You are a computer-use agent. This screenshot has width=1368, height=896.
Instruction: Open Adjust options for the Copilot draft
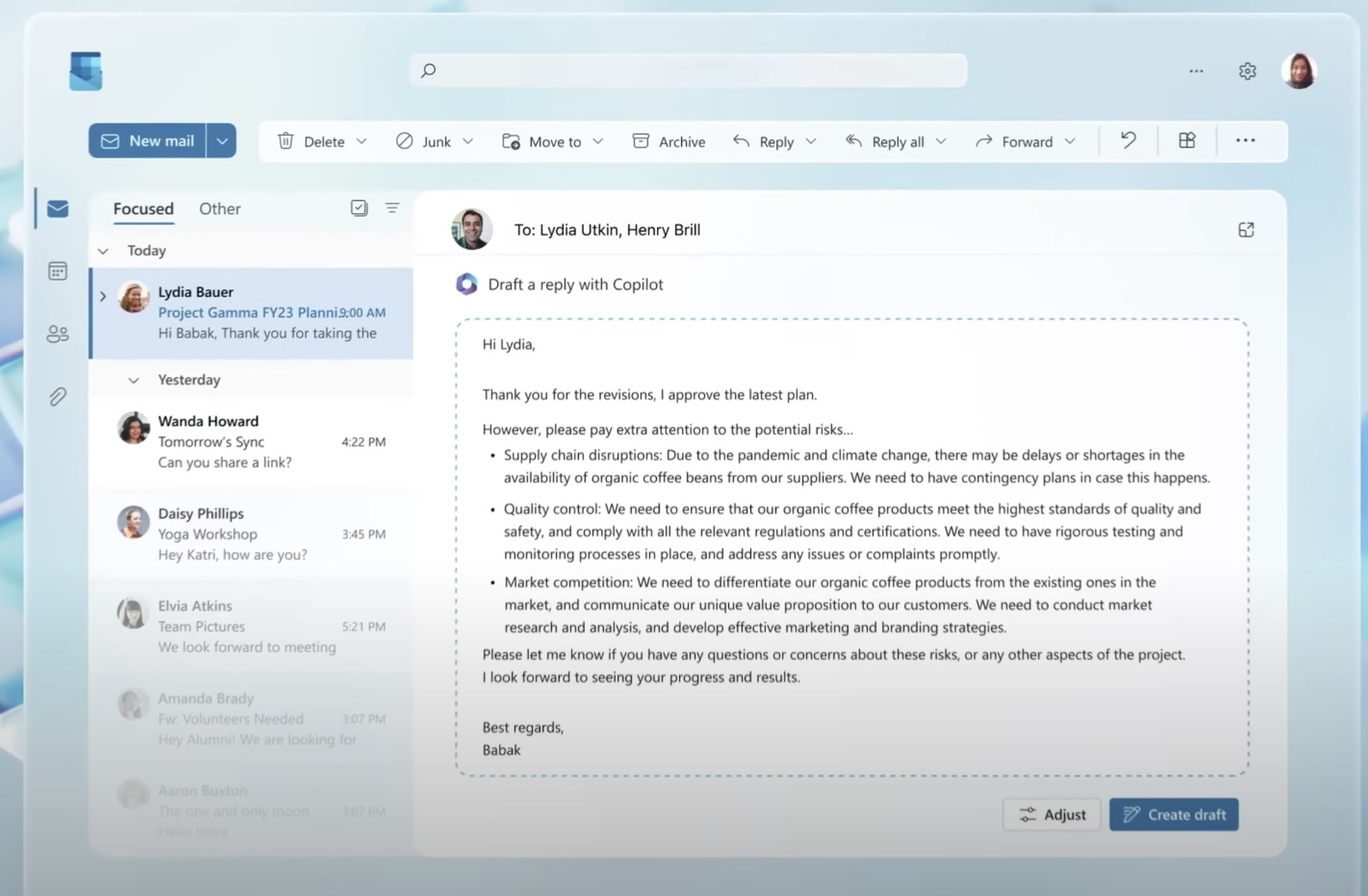click(x=1051, y=814)
